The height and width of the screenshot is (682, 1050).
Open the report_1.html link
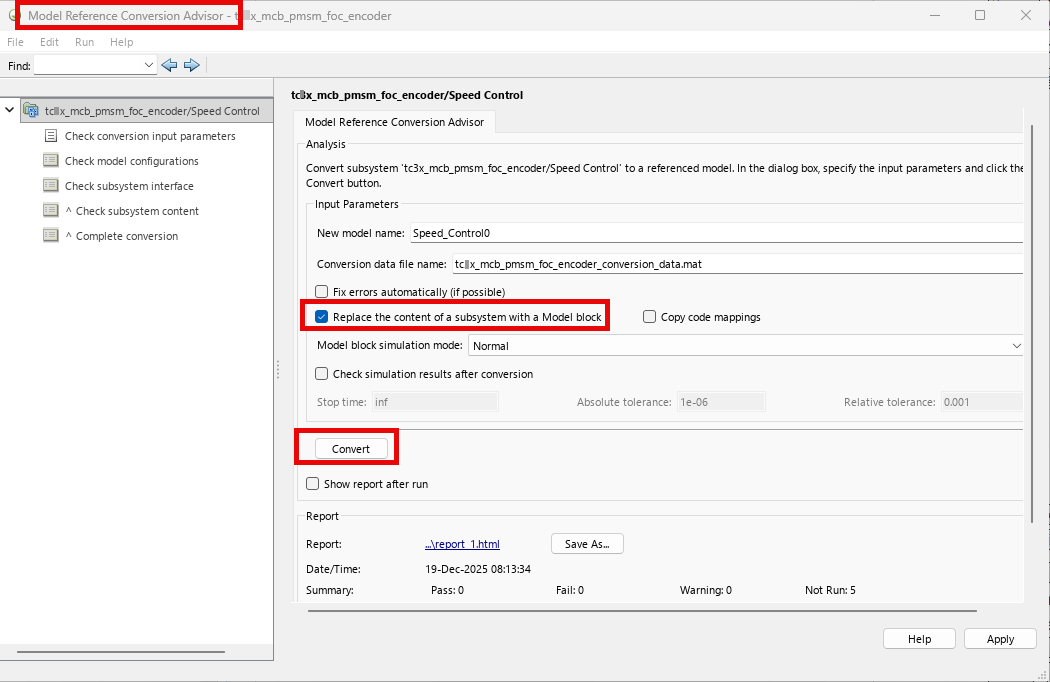click(462, 543)
